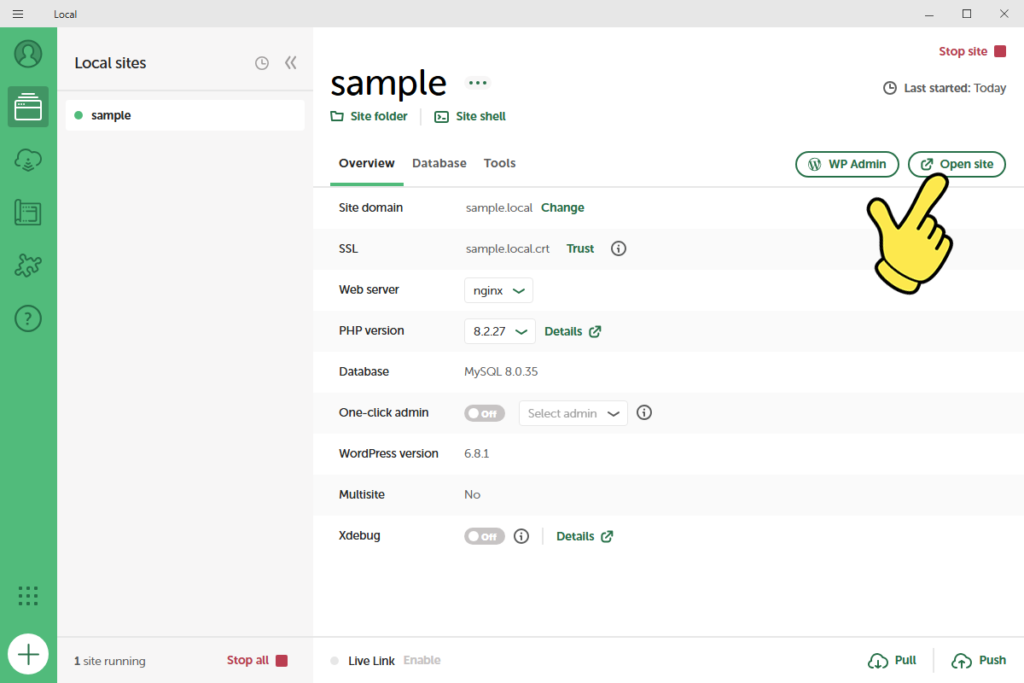Click the SSL info icon
The image size is (1024, 683).
618,249
